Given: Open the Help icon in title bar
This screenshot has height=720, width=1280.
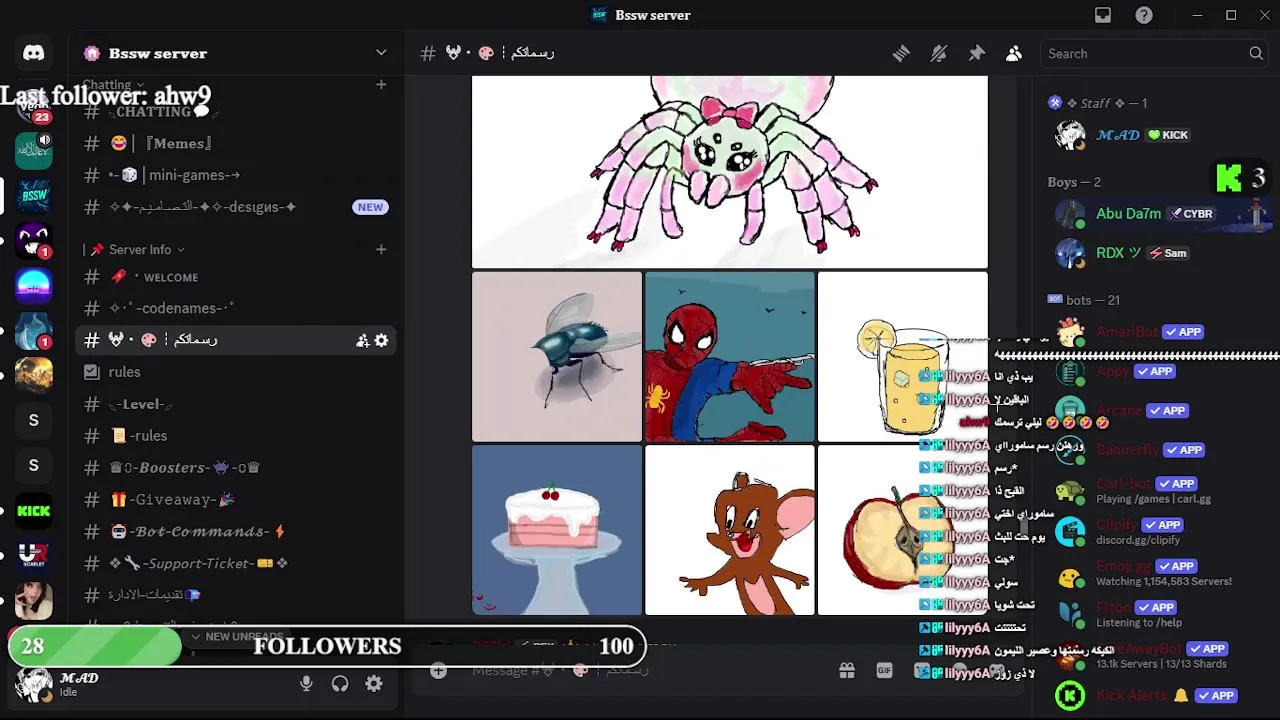Looking at the screenshot, I should click(1144, 15).
